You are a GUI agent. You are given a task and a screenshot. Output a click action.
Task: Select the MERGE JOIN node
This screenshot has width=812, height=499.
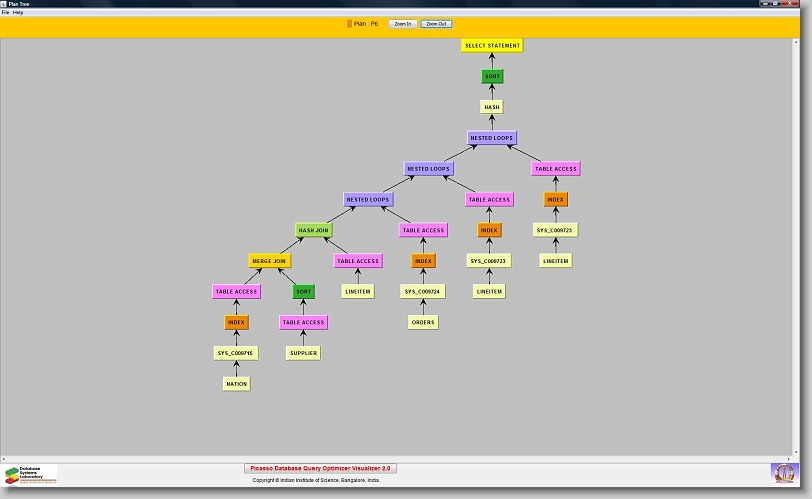(269, 261)
